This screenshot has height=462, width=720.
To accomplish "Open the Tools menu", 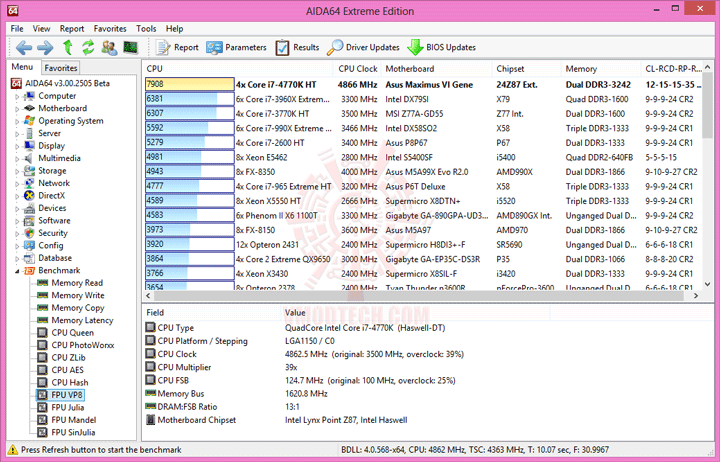I will tap(146, 28).
